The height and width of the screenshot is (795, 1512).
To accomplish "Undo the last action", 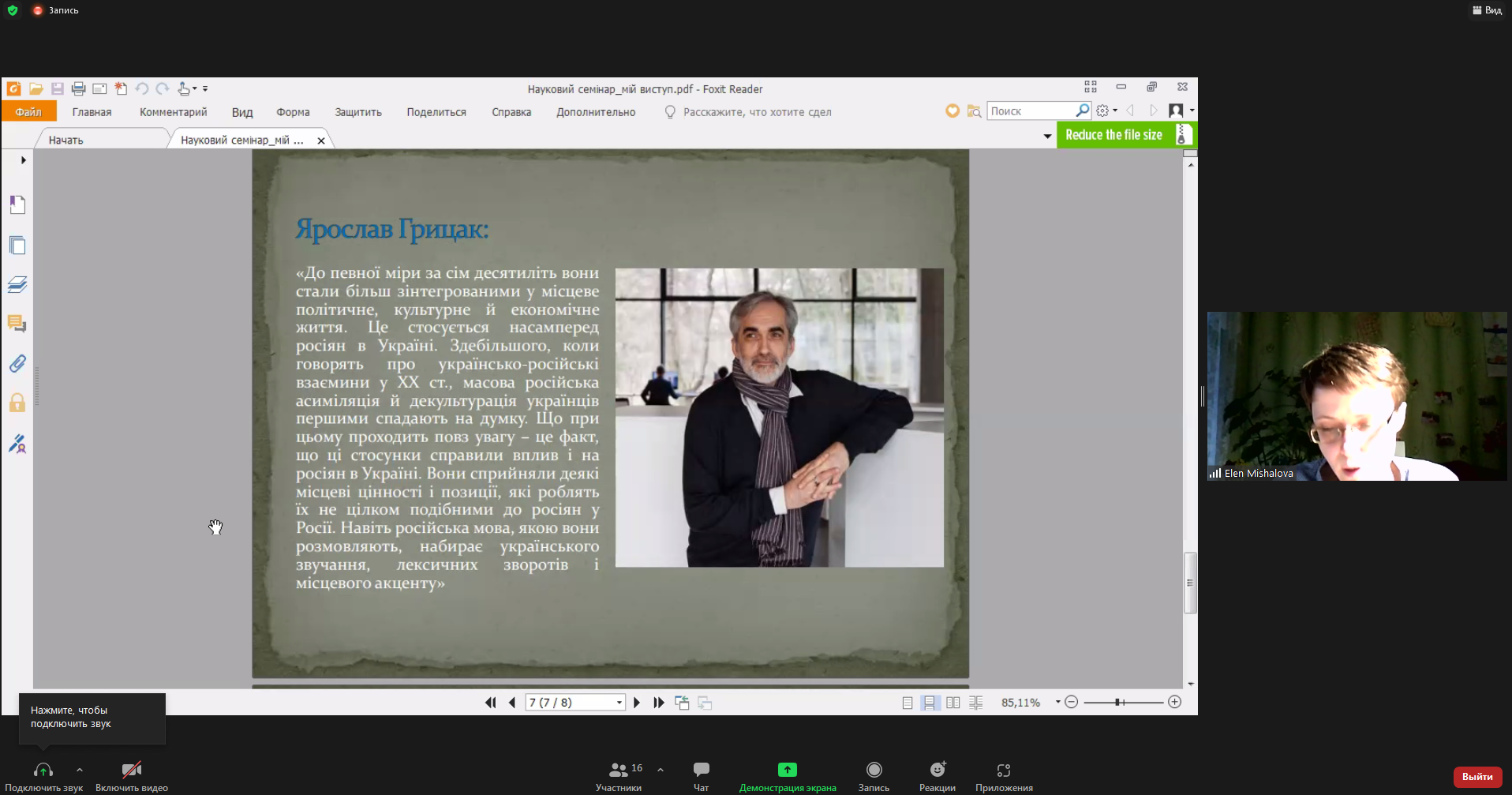I will point(142,89).
